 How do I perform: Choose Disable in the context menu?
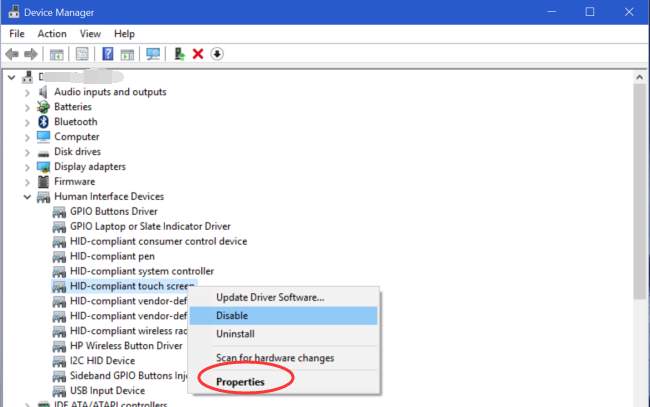pos(284,316)
